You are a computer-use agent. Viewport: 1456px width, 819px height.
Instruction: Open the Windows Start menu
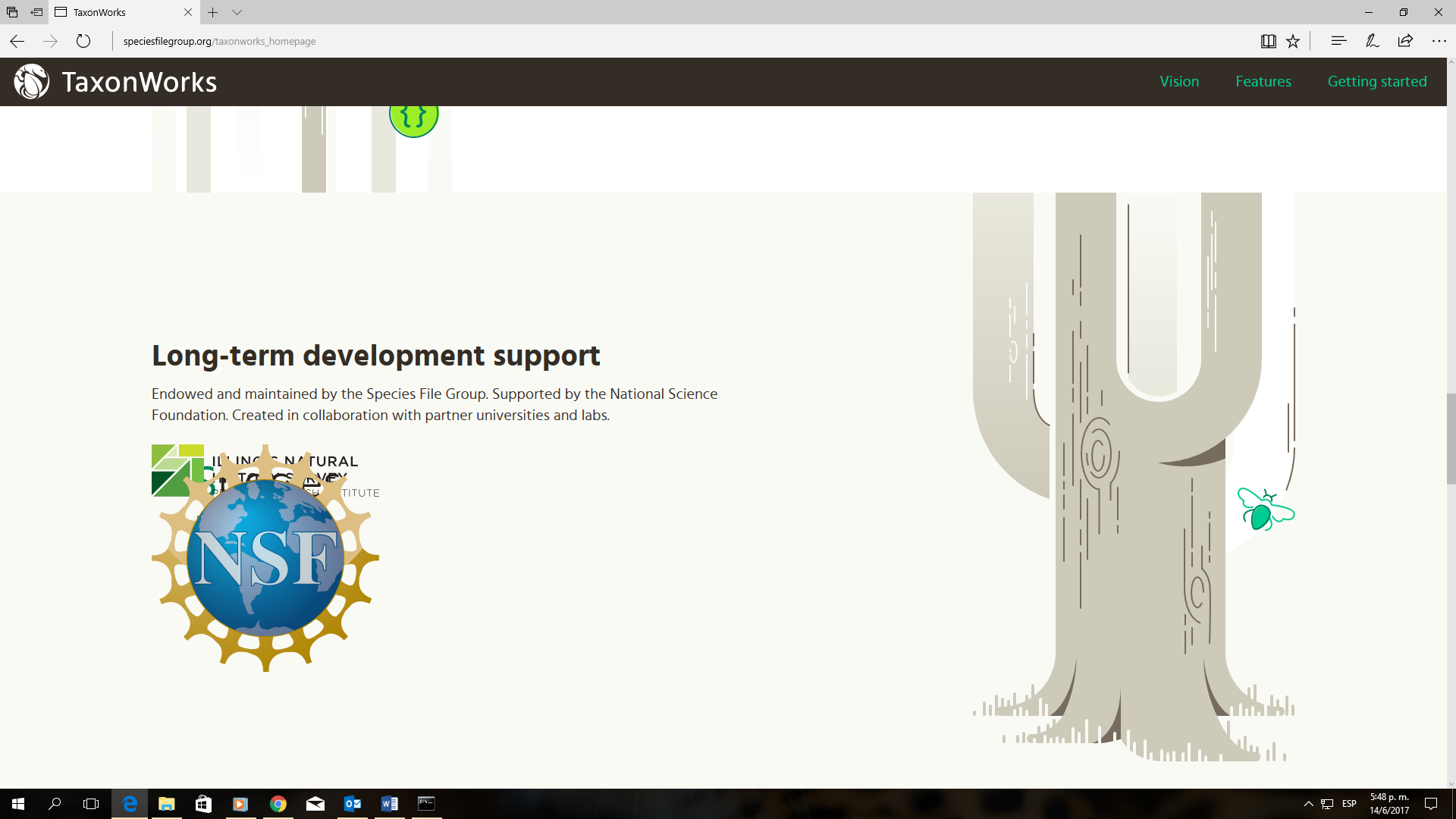[x=18, y=804]
